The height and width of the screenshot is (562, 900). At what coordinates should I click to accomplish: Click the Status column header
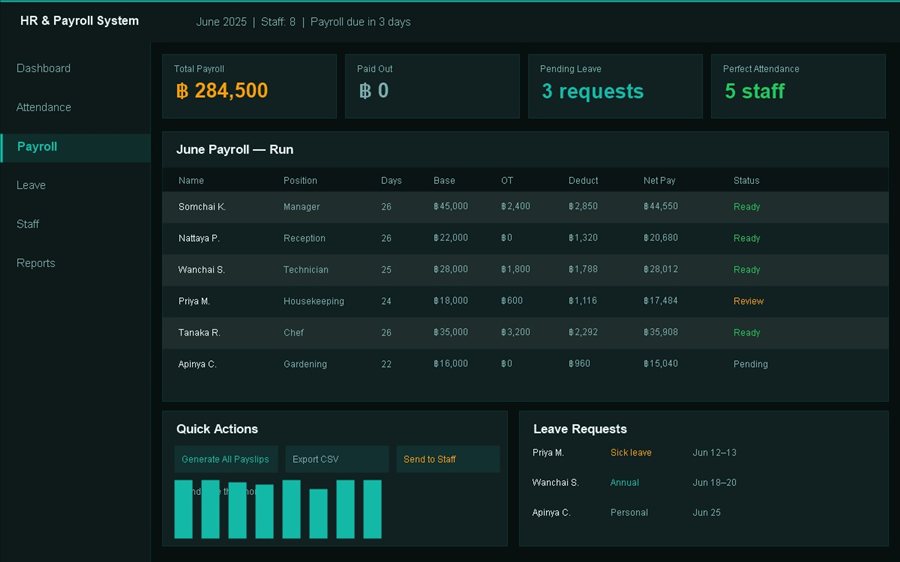pos(746,181)
